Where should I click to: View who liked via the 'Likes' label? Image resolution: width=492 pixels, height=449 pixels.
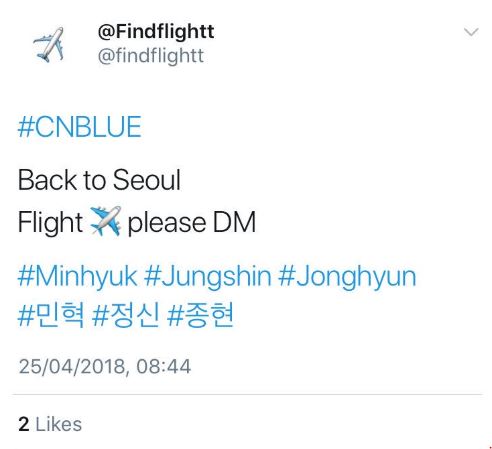[58, 424]
